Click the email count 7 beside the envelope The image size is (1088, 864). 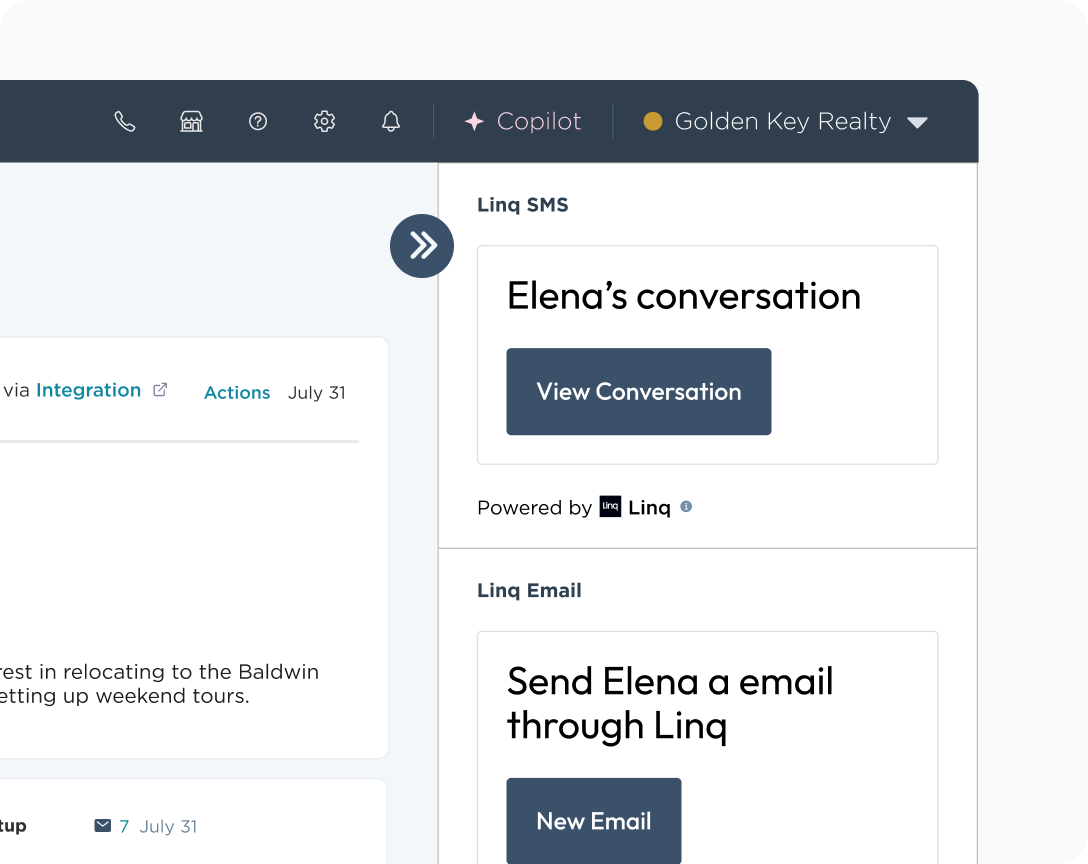point(123,825)
